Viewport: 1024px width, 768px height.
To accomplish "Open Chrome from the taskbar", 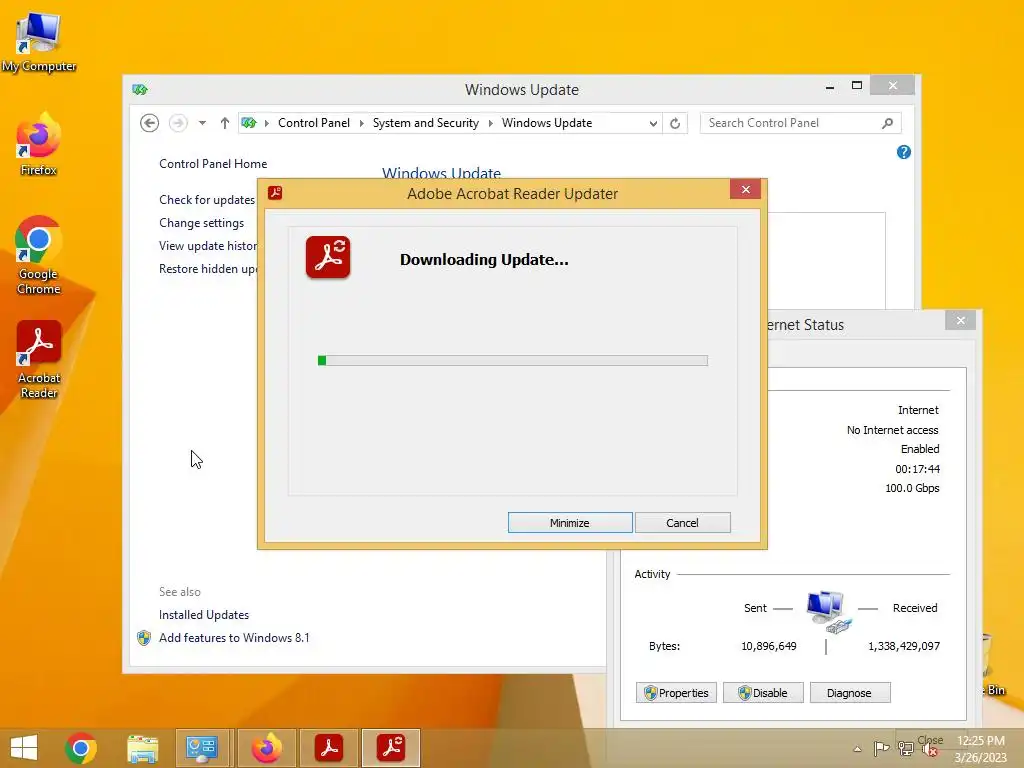I will coord(81,748).
